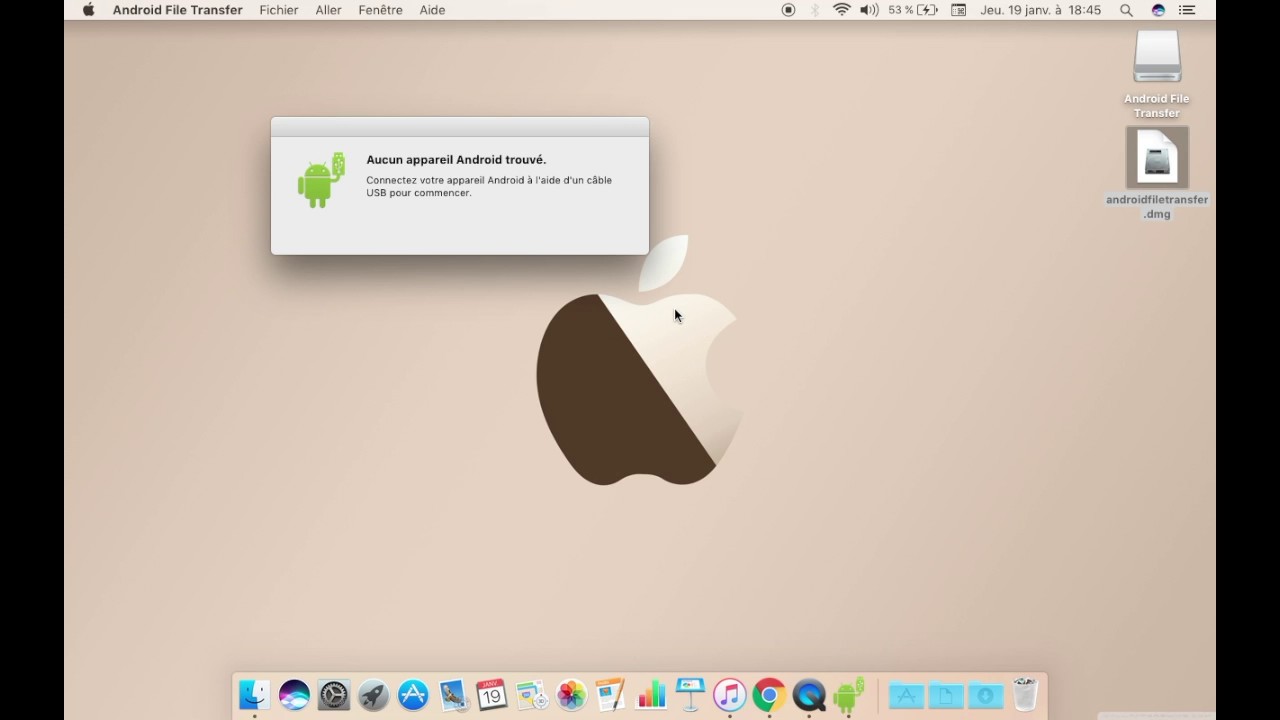Launch Keynote from the Dock
Viewport: 1280px width, 720px height.
point(690,694)
